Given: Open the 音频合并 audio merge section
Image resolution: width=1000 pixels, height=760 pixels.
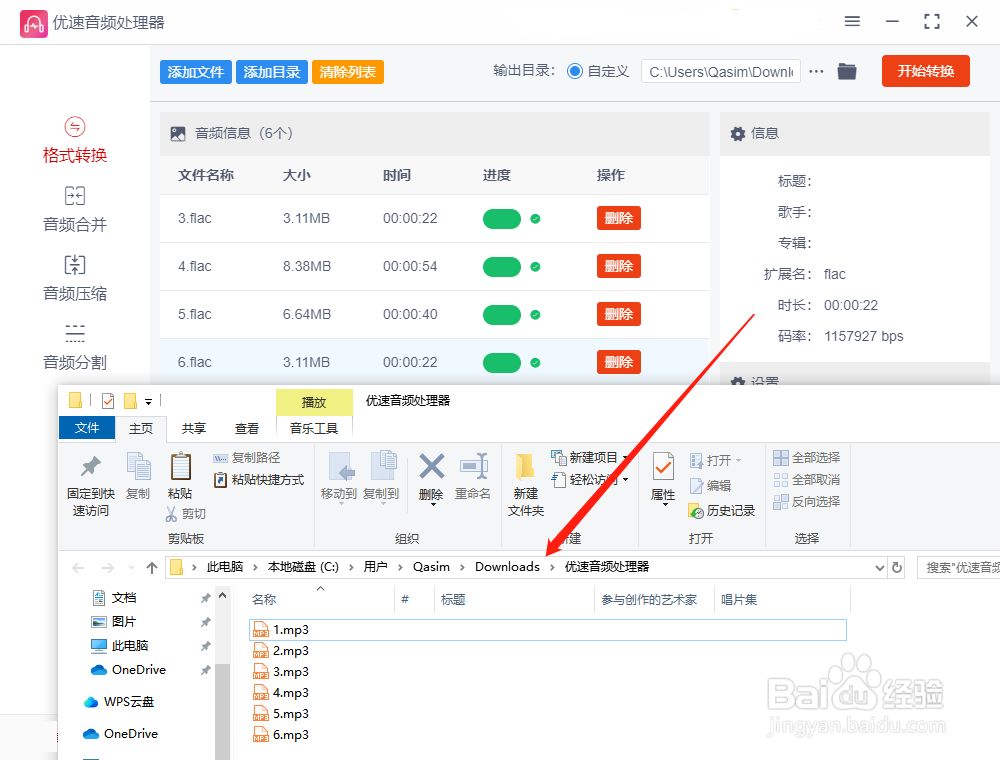Looking at the screenshot, I should click(75, 210).
